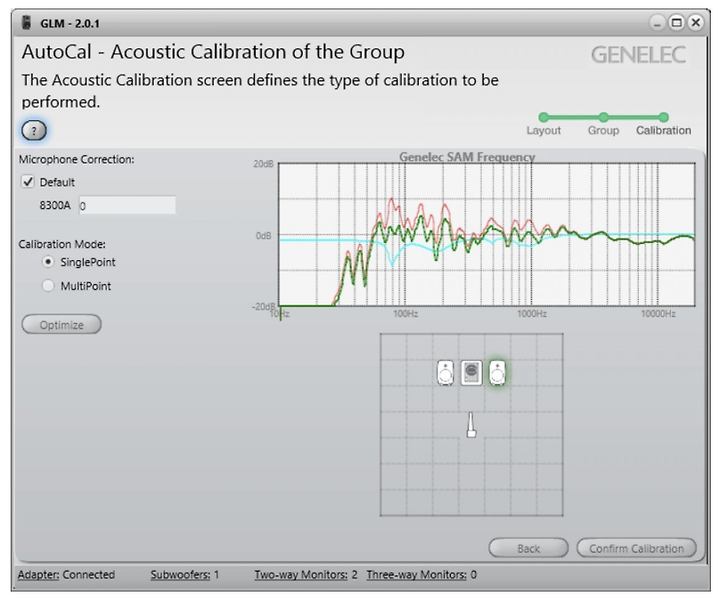Select the left monitor speaker icon
The width and height of the screenshot is (720, 600).
coord(445,372)
